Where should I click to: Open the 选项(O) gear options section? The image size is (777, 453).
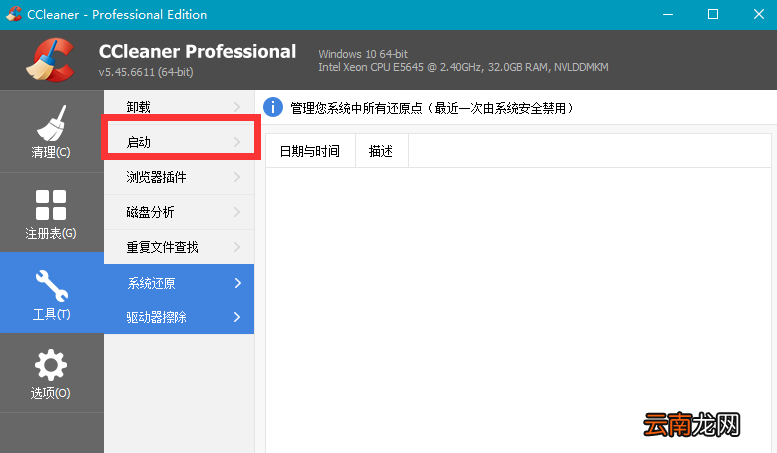[51, 373]
